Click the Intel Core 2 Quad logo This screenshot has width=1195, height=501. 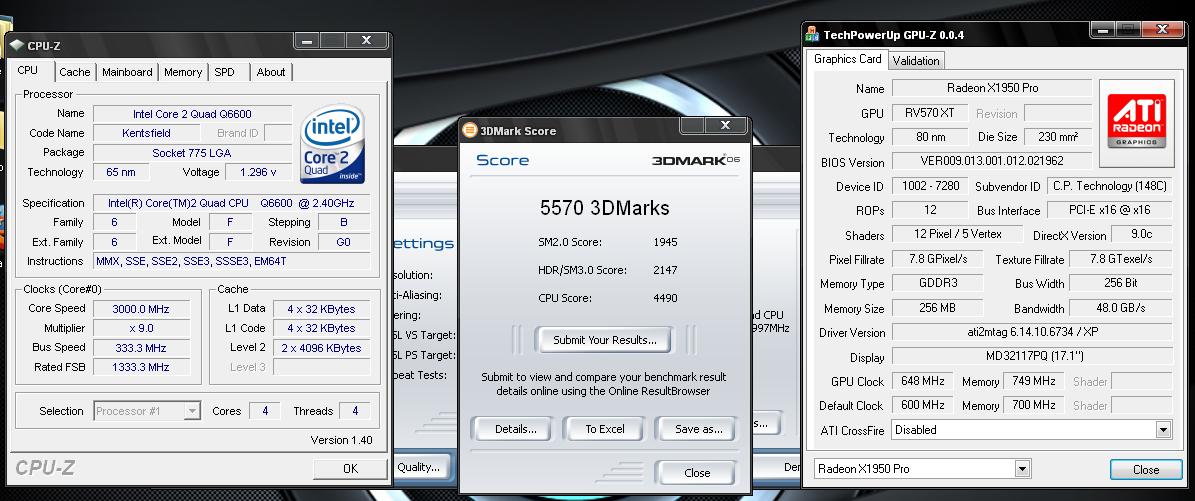333,144
